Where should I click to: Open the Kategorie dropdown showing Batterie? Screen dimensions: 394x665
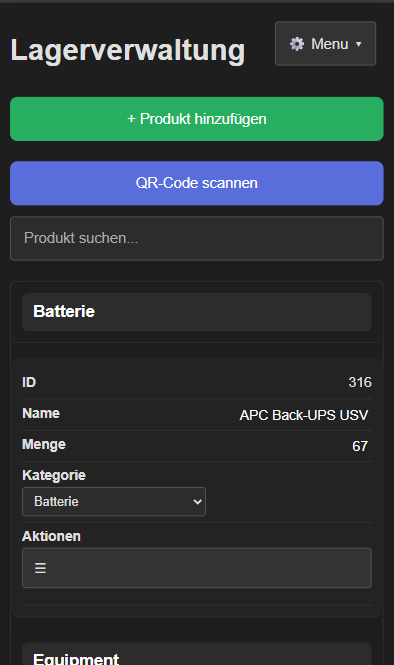114,501
